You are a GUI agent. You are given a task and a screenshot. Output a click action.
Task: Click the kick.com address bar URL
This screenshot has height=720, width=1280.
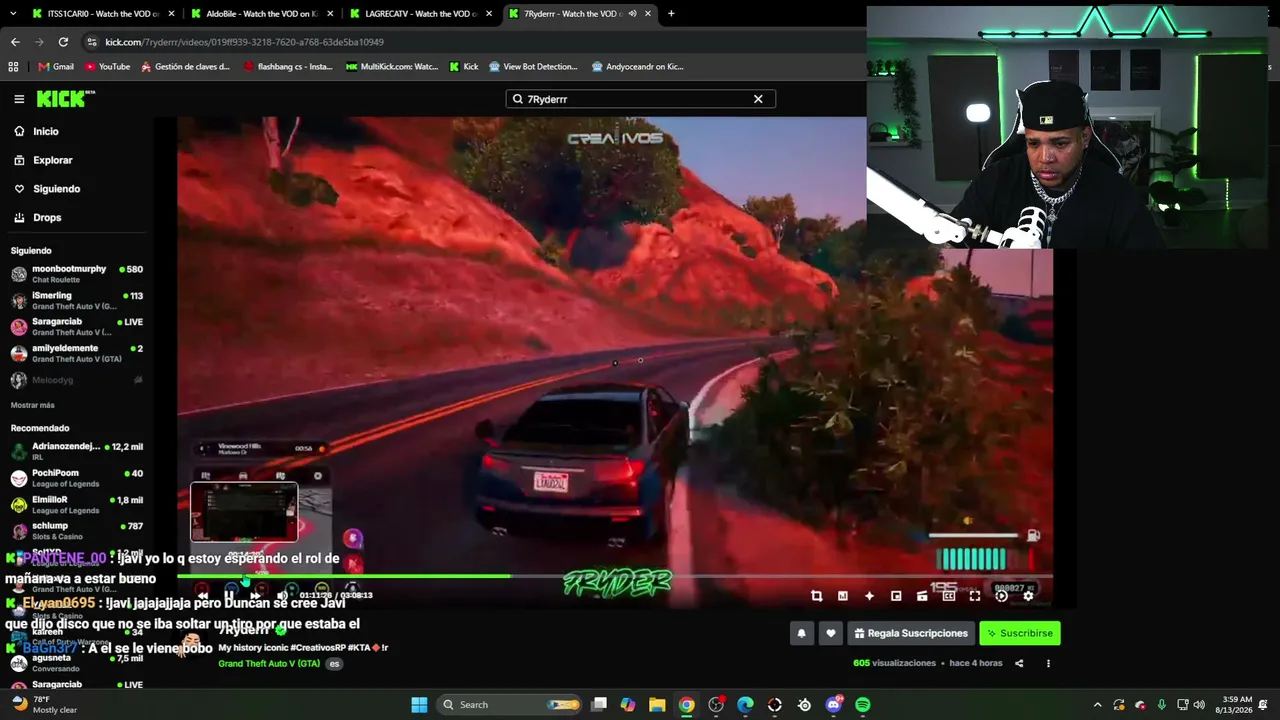[x=244, y=42]
